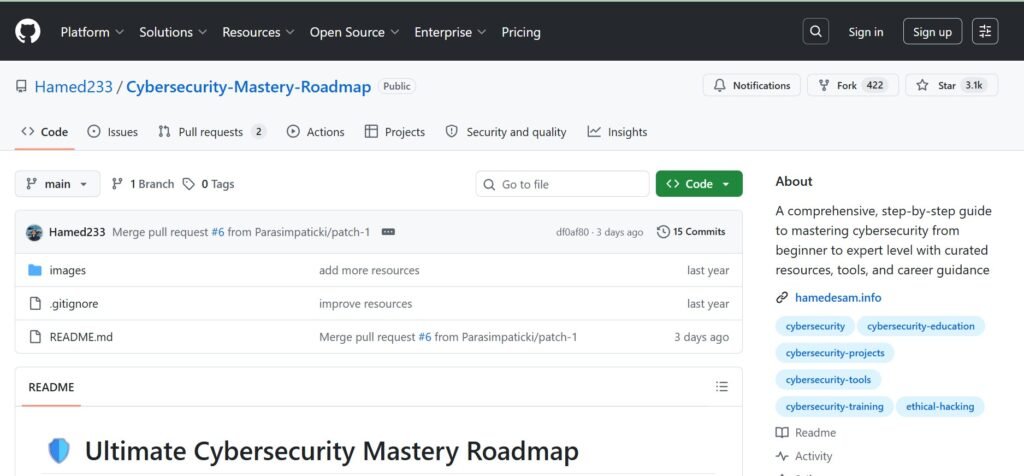Expand the Resources dropdown menu
The height and width of the screenshot is (476, 1024).
(x=259, y=32)
